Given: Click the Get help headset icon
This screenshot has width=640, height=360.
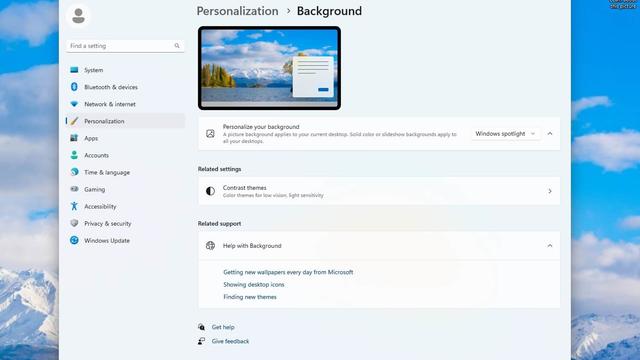Looking at the screenshot, I should coord(202,327).
